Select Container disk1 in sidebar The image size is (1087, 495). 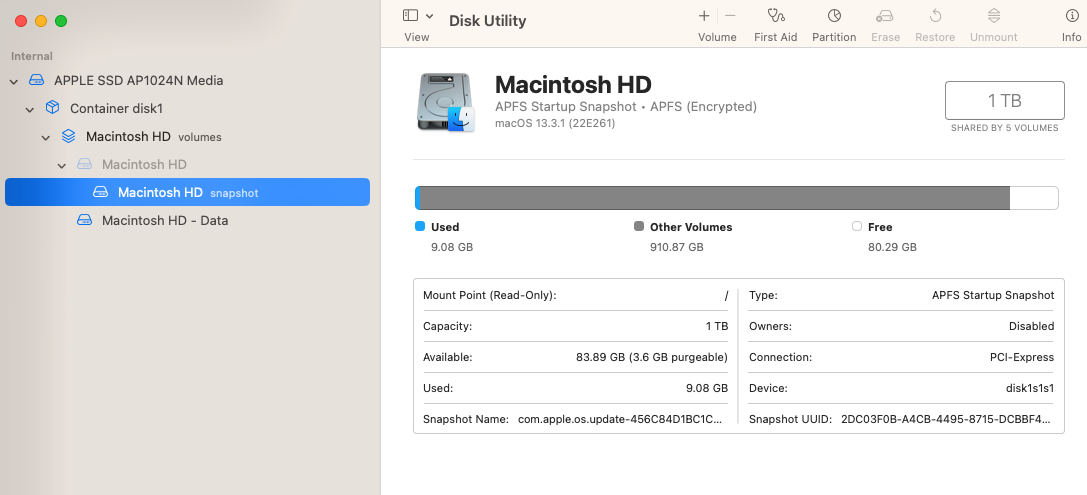116,108
